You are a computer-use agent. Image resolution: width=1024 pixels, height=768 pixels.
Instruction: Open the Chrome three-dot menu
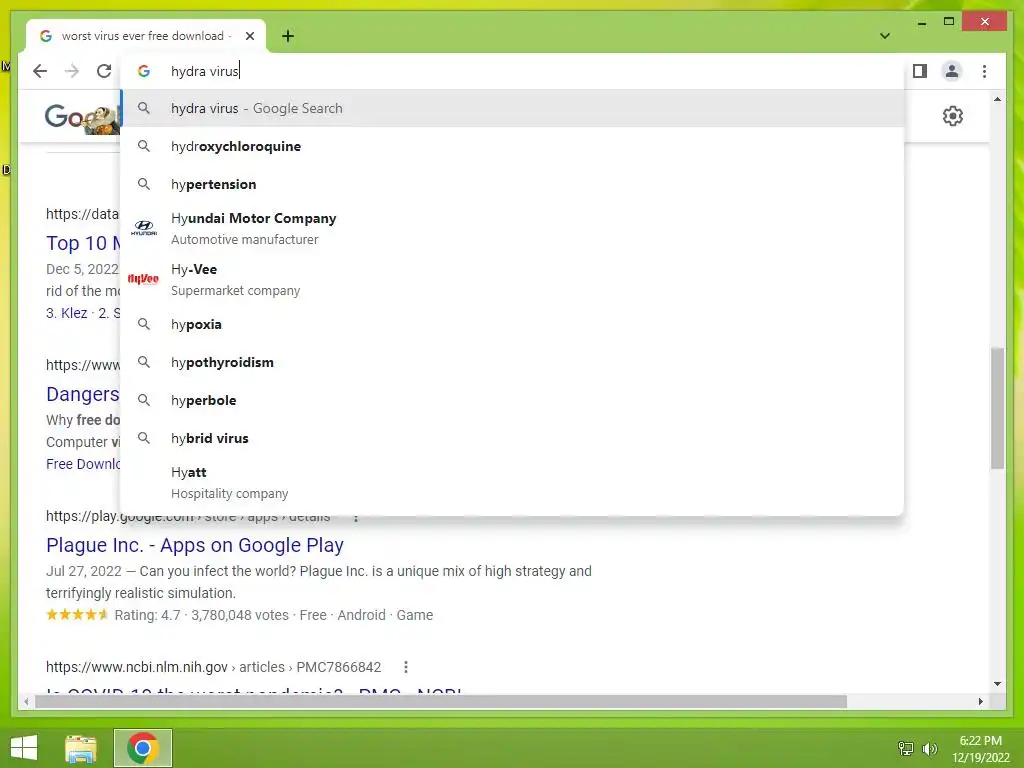984,71
